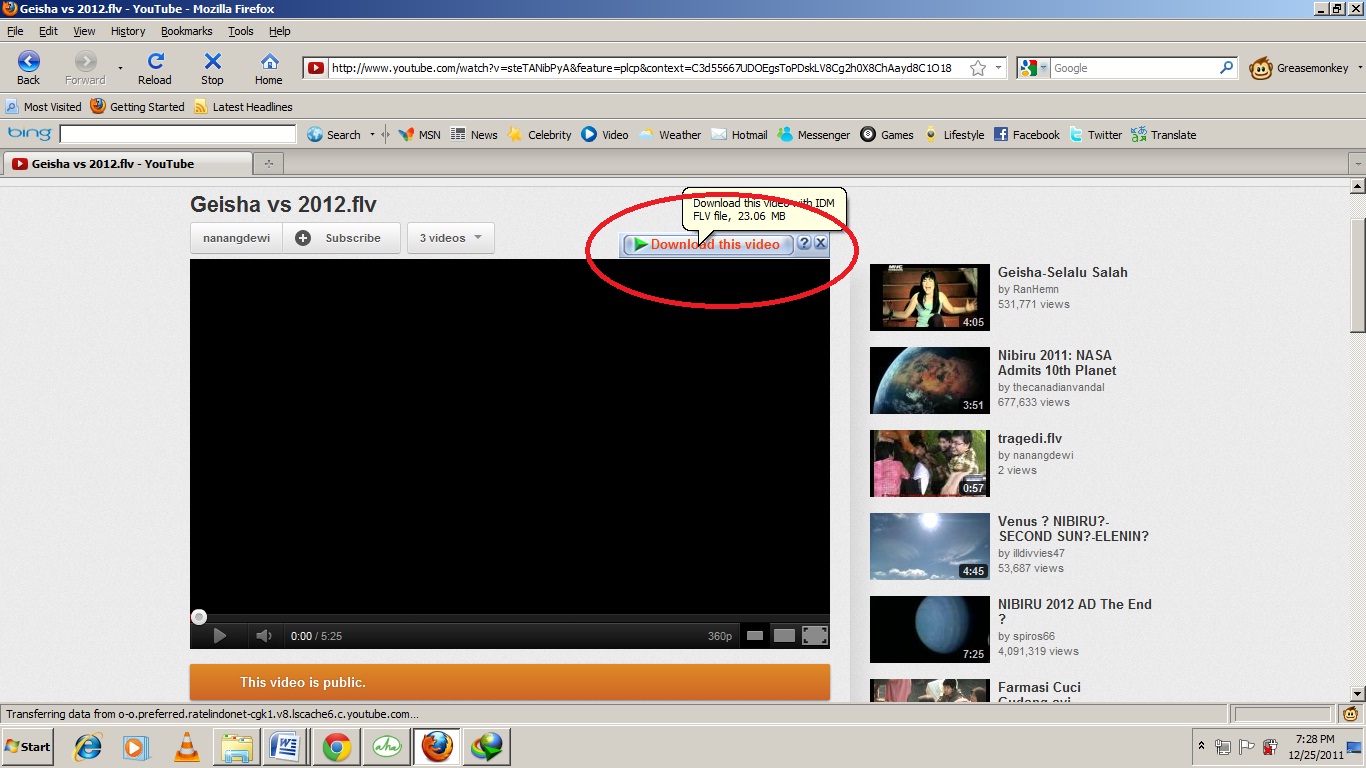Mute the video volume
The width and height of the screenshot is (1366, 768).
coord(264,636)
